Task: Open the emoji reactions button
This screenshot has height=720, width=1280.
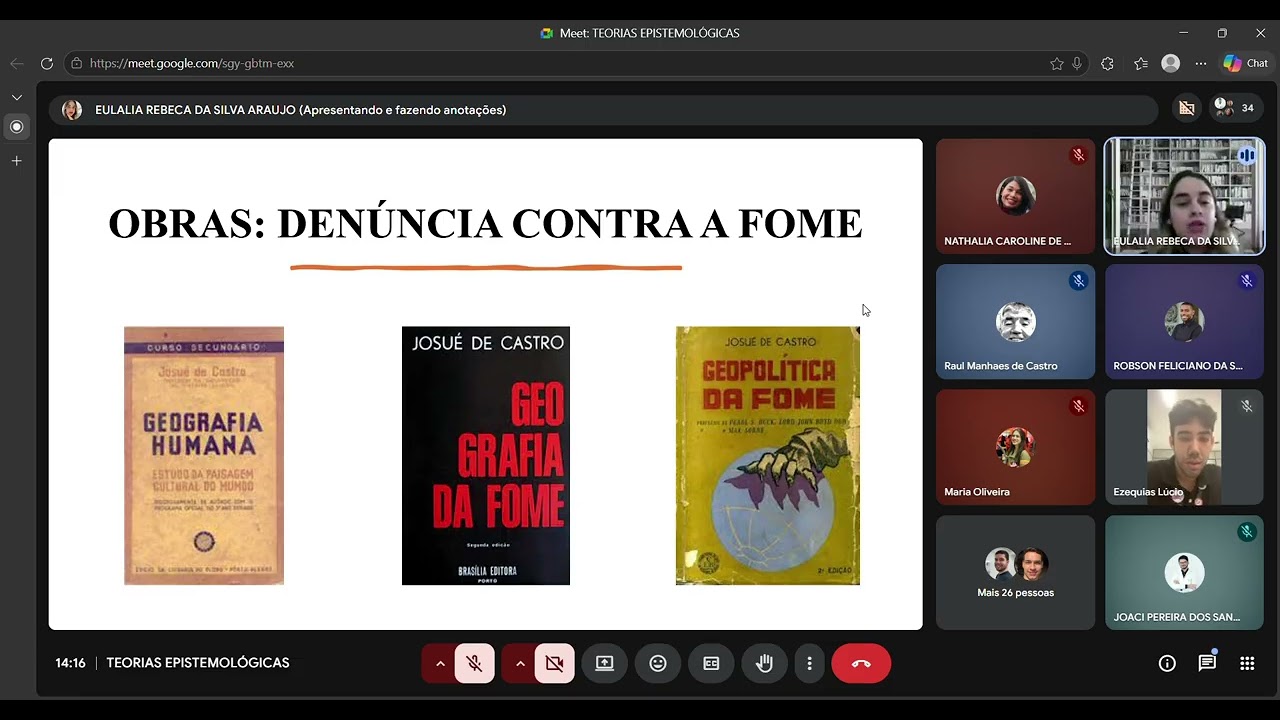Action: pyautogui.click(x=658, y=663)
